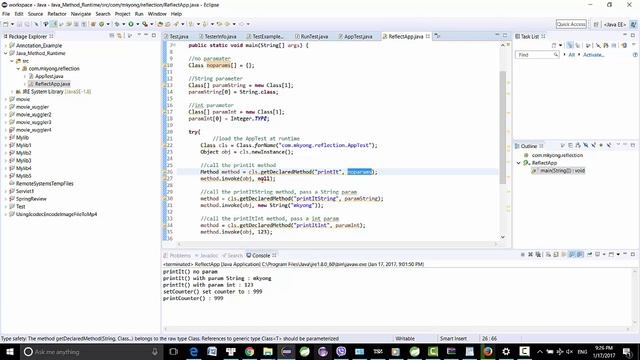Viewport: 640px width, 360px height.
Task: Open the Refactor menu
Action: 57,13
